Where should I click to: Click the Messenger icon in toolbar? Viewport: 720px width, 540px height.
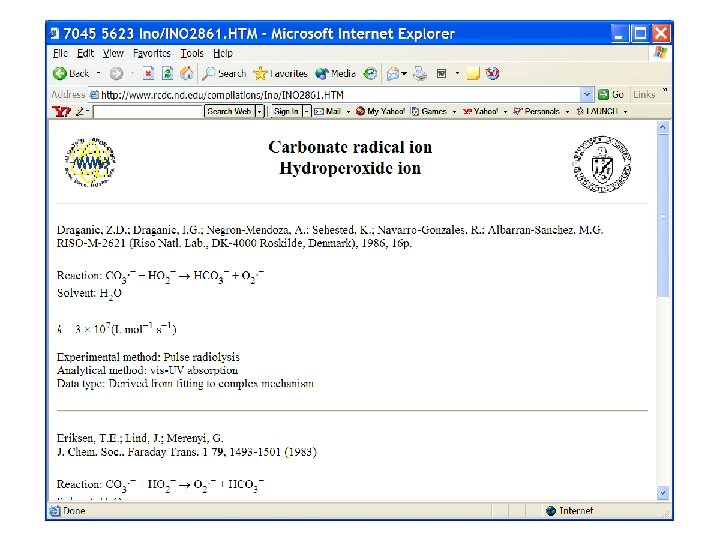click(x=492, y=73)
